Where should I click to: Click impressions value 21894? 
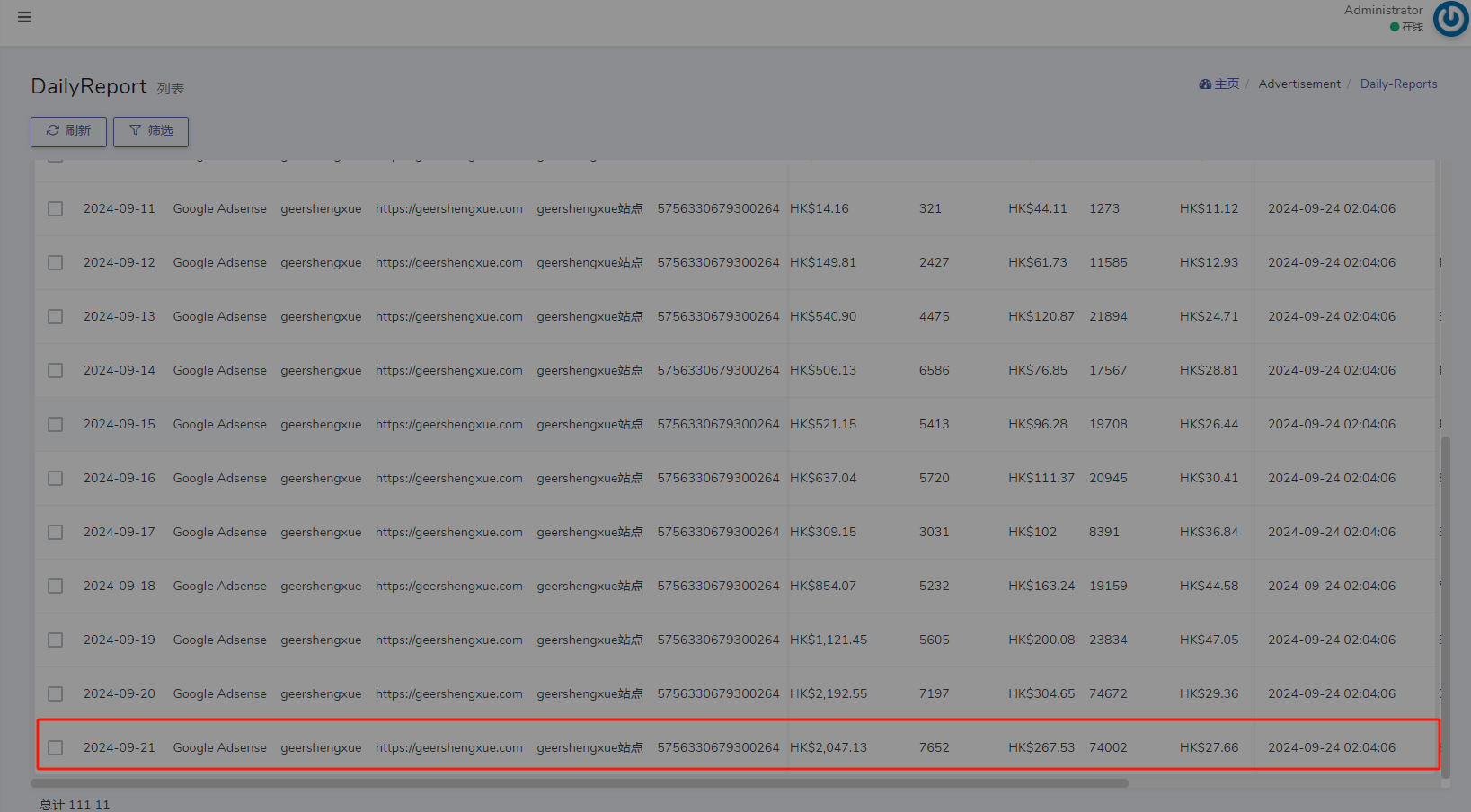[1108, 316]
